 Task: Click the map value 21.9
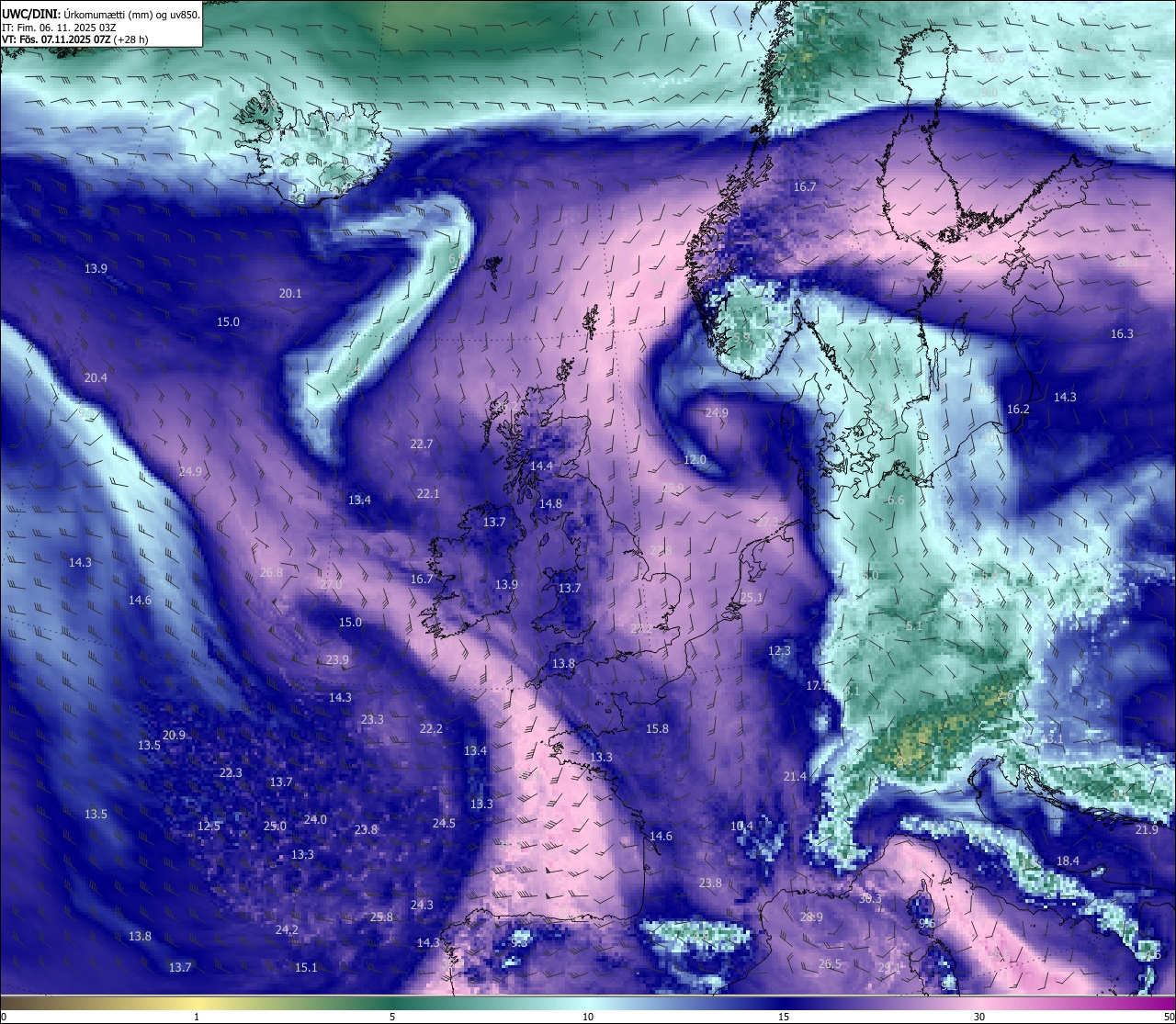tap(1147, 830)
